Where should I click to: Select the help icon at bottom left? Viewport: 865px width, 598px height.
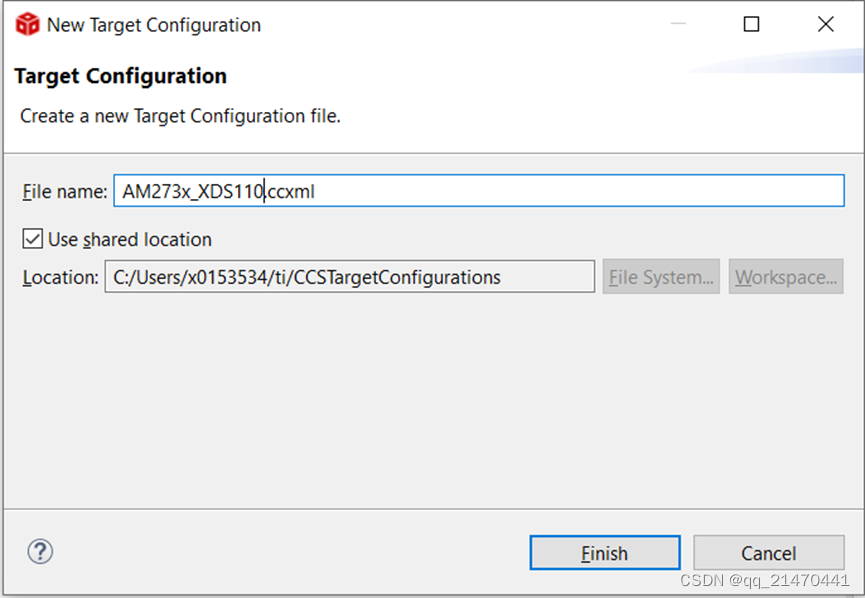pos(40,552)
